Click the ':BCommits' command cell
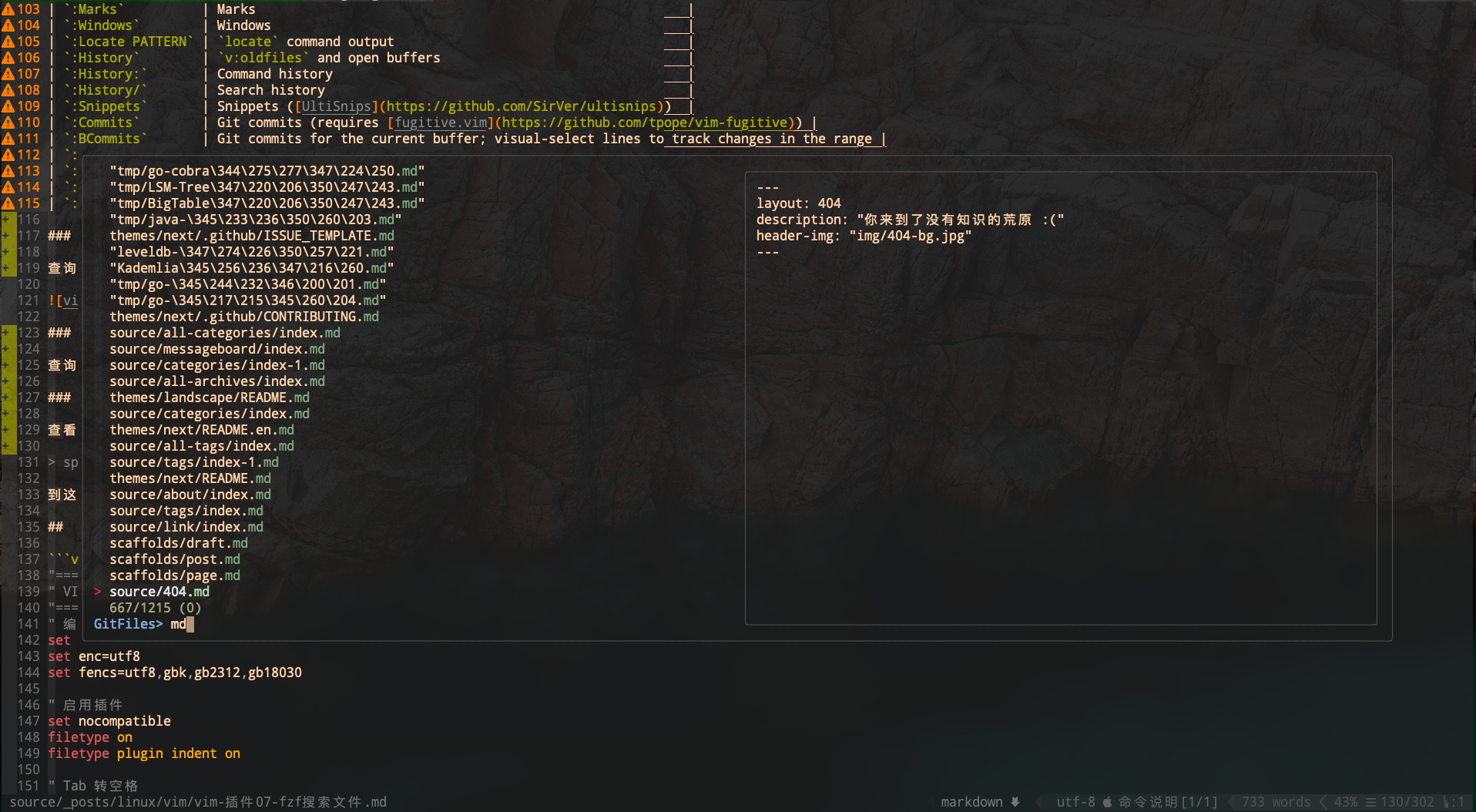Screen dimensions: 1476x812 106,139
